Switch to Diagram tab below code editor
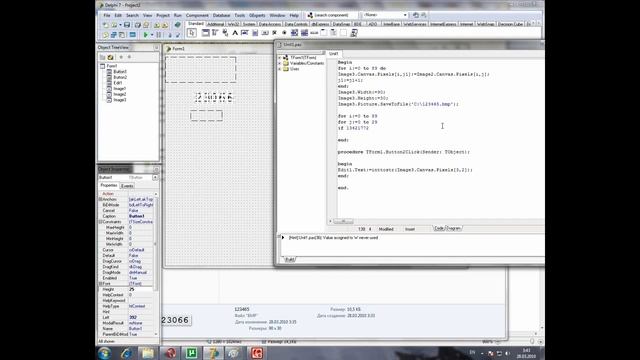Image resolution: width=640 pixels, height=360 pixels. [x=453, y=228]
